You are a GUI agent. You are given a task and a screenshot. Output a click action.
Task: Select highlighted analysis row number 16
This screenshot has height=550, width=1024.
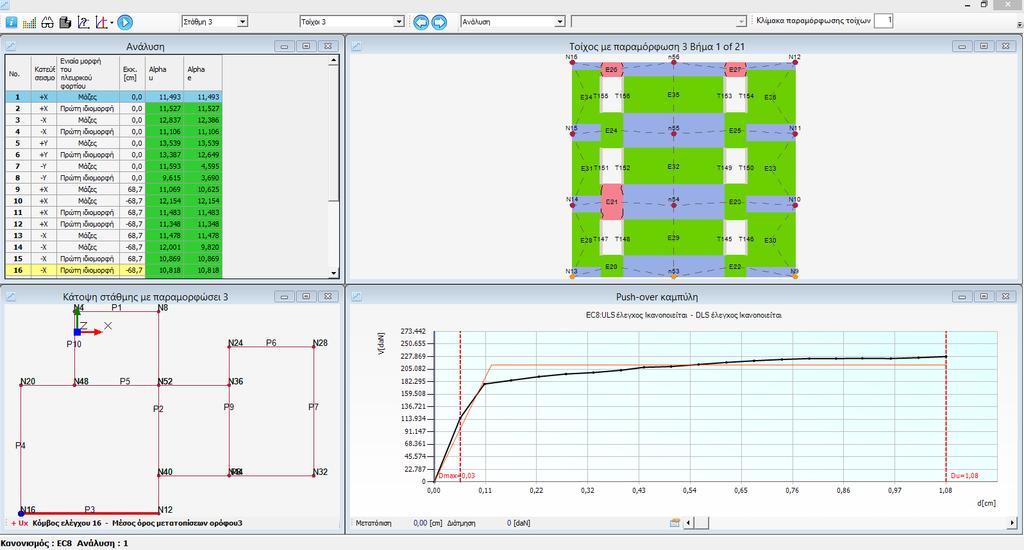(x=114, y=270)
